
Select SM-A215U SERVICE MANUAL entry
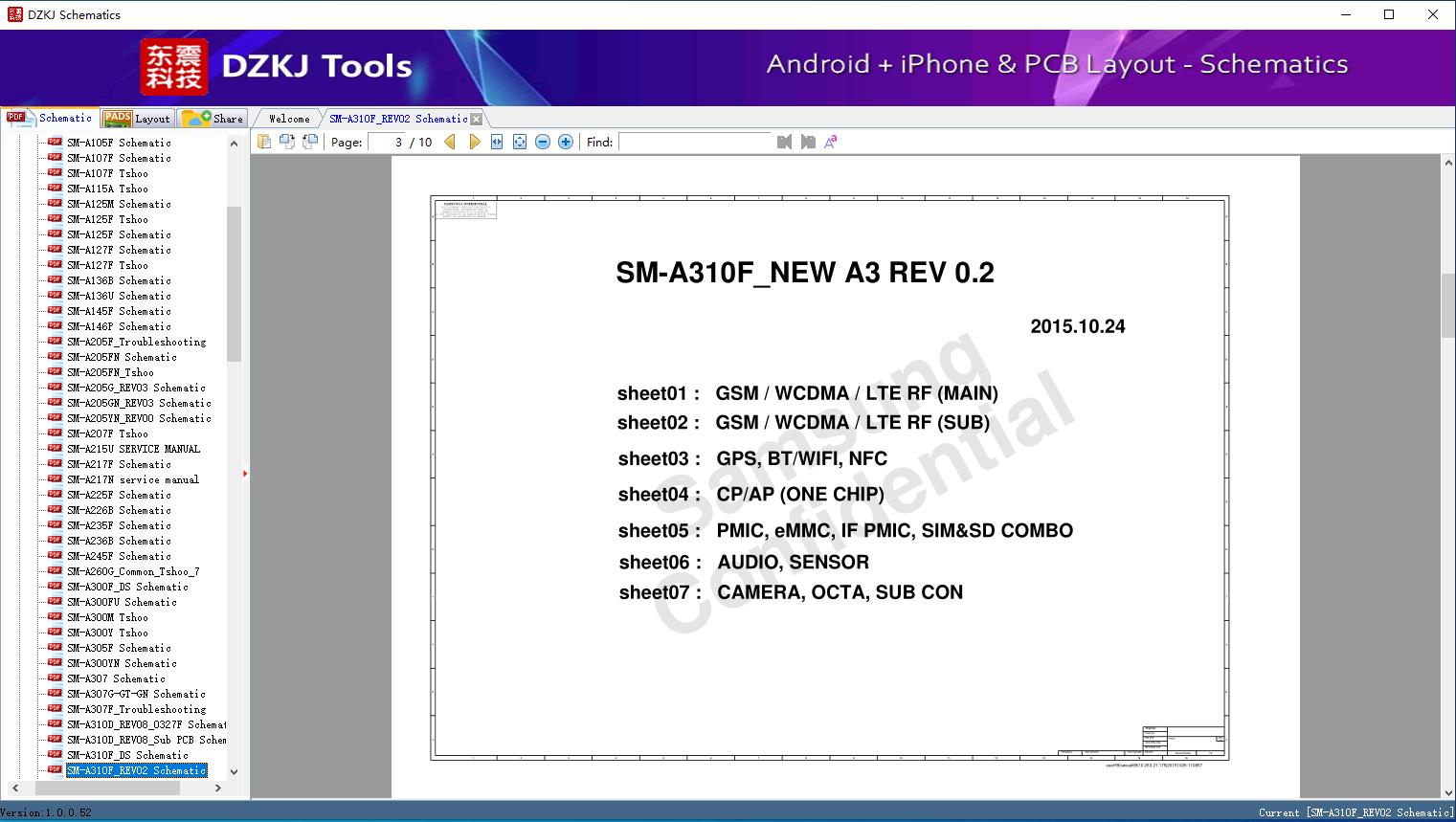[133, 449]
